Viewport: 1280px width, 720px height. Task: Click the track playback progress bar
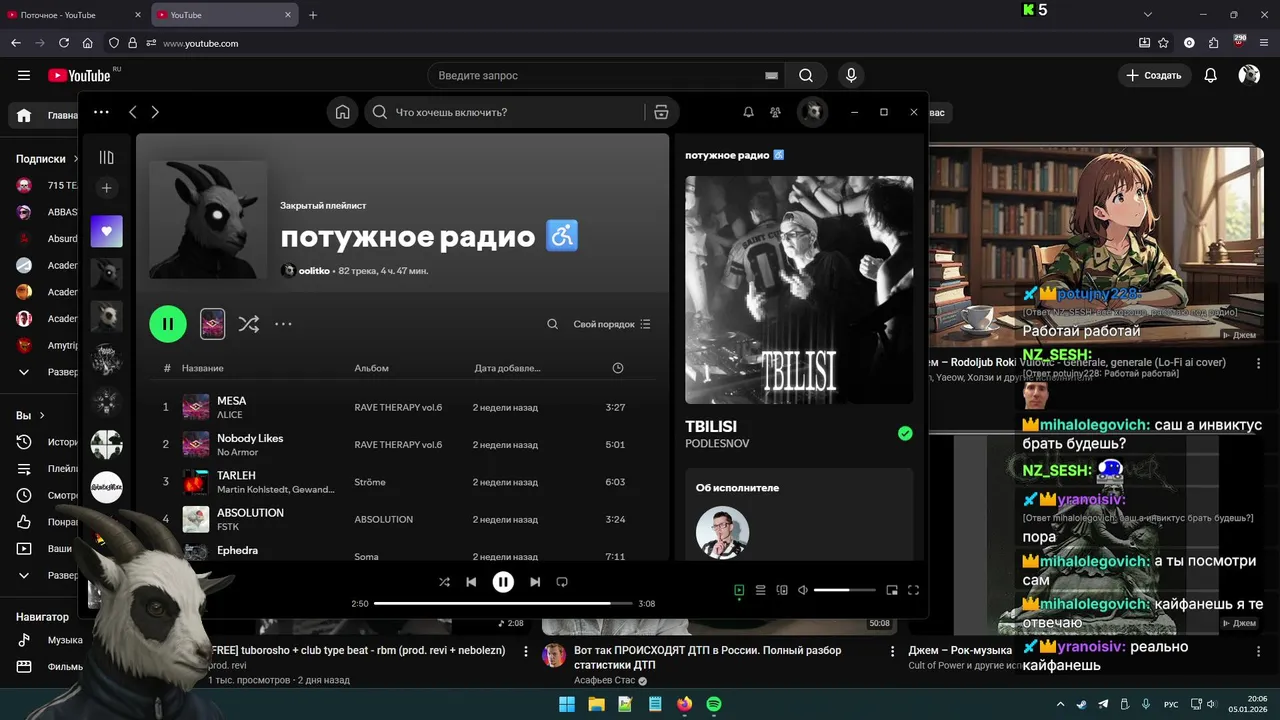(x=503, y=604)
